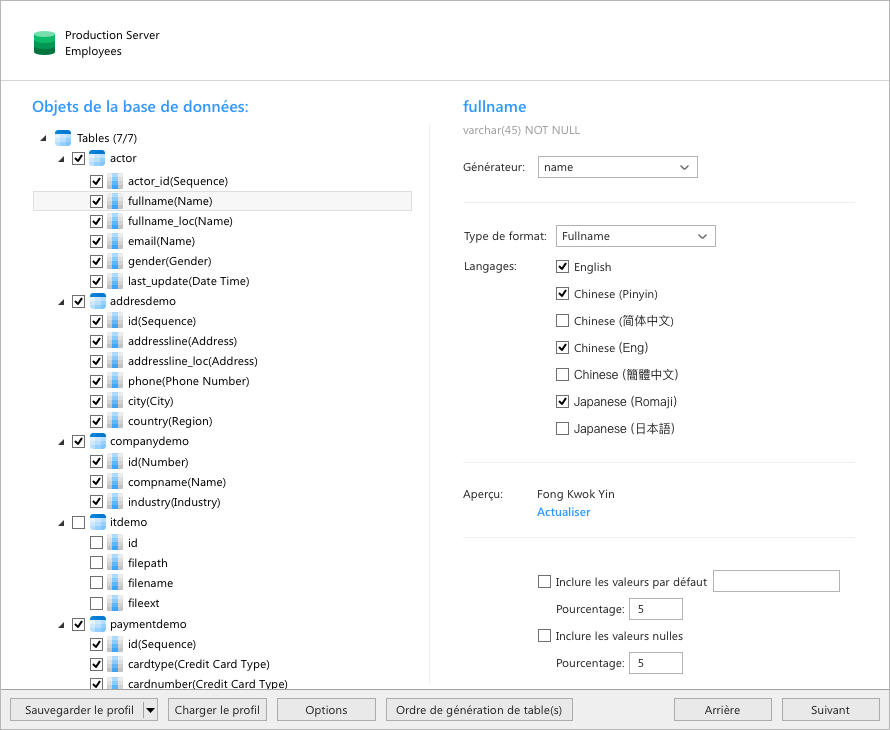Click the gender(Gender) column icon
This screenshot has height=730, width=890.
tap(115, 261)
